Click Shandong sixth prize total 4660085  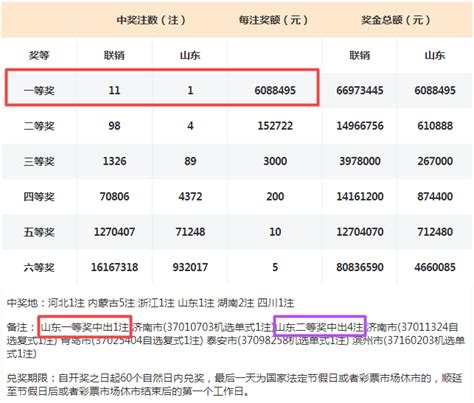[x=435, y=267]
